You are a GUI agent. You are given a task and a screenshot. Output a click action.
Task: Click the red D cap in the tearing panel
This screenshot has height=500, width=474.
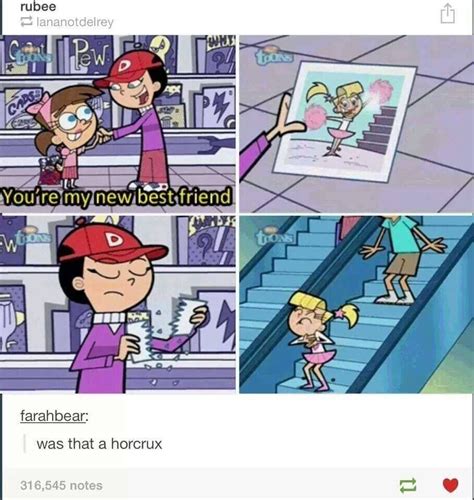(110, 242)
